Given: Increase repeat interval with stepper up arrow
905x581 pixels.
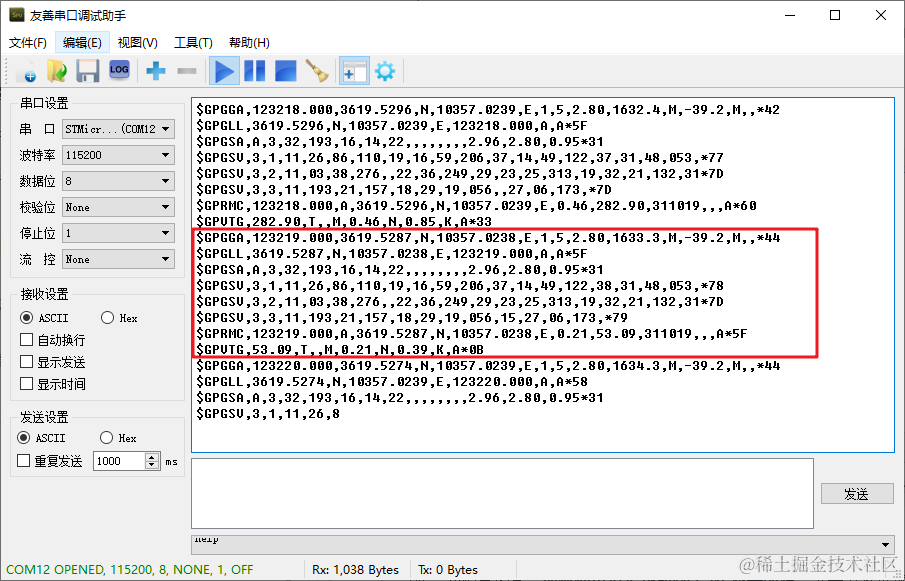Looking at the screenshot, I should 152,457.
